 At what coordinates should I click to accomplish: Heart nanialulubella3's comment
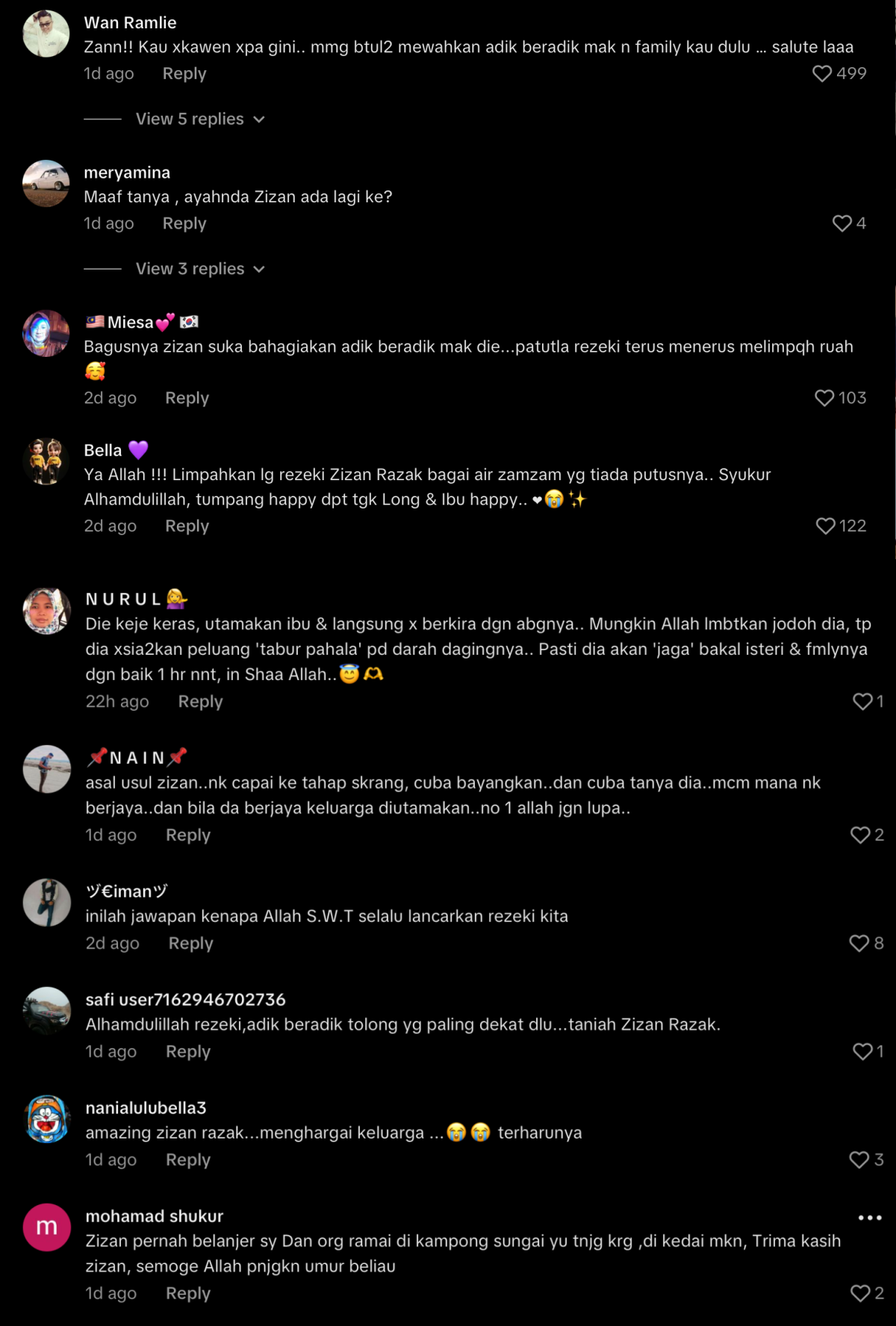(x=859, y=1160)
